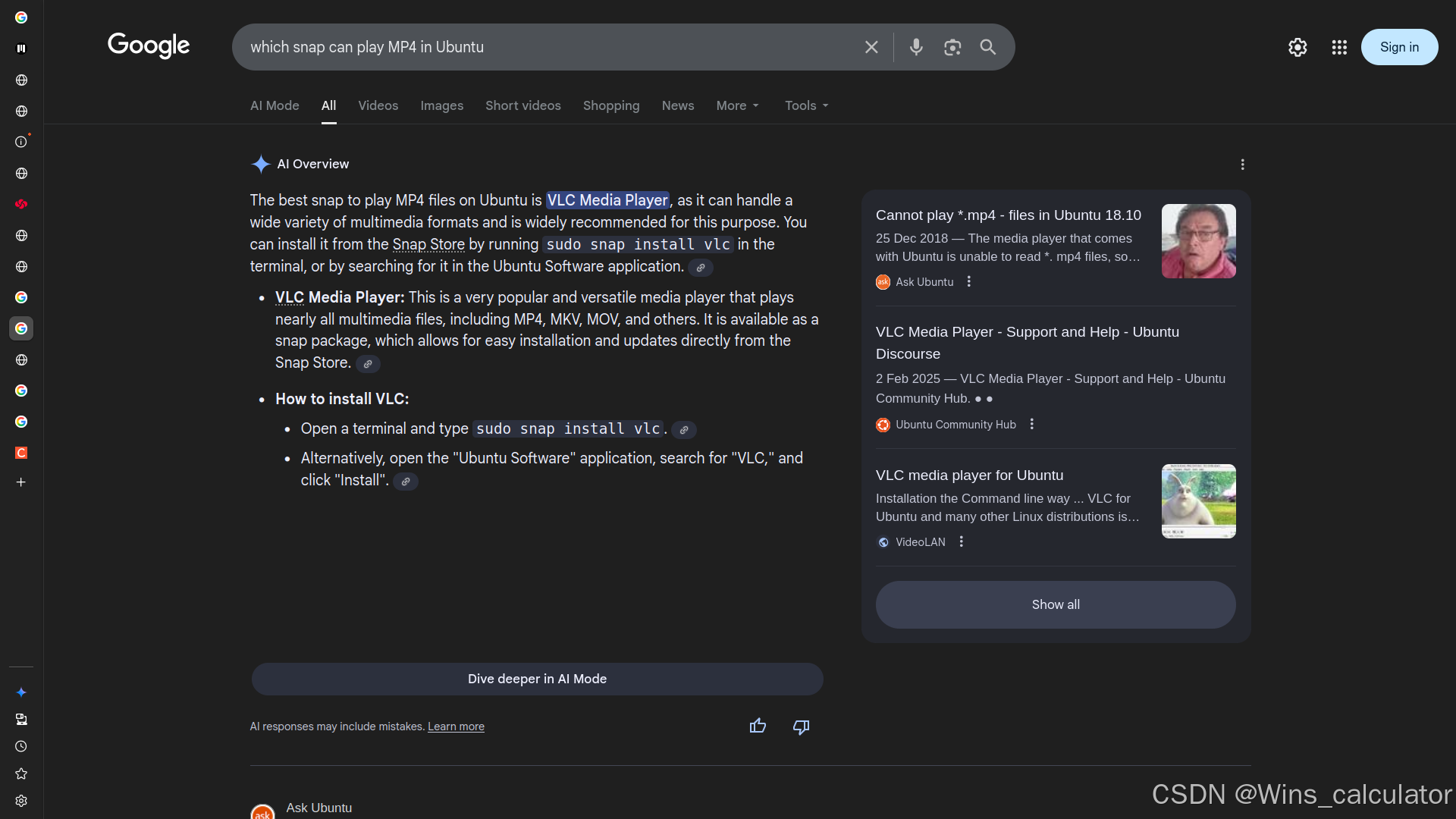Click the VLC media player Ubuntu thumbnail
Viewport: 1456px width, 819px height.
[1198, 501]
